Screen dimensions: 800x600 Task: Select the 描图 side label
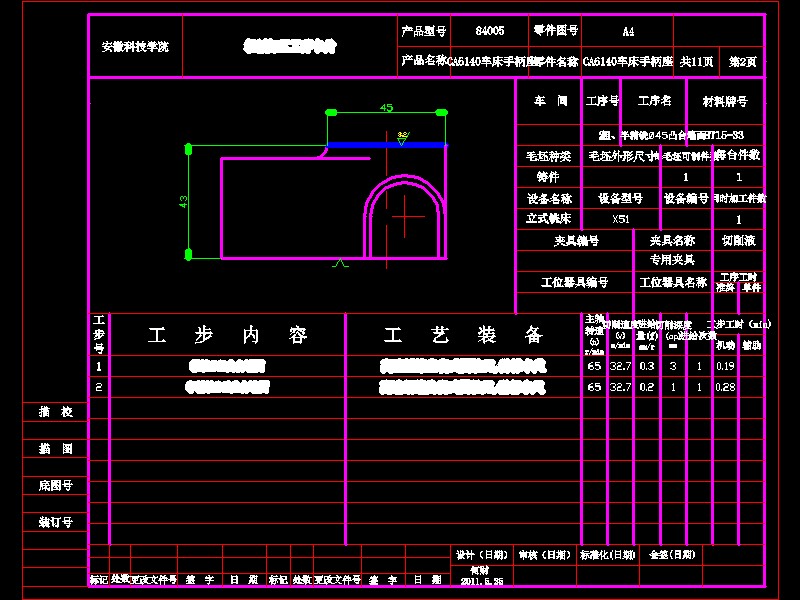tap(56, 448)
